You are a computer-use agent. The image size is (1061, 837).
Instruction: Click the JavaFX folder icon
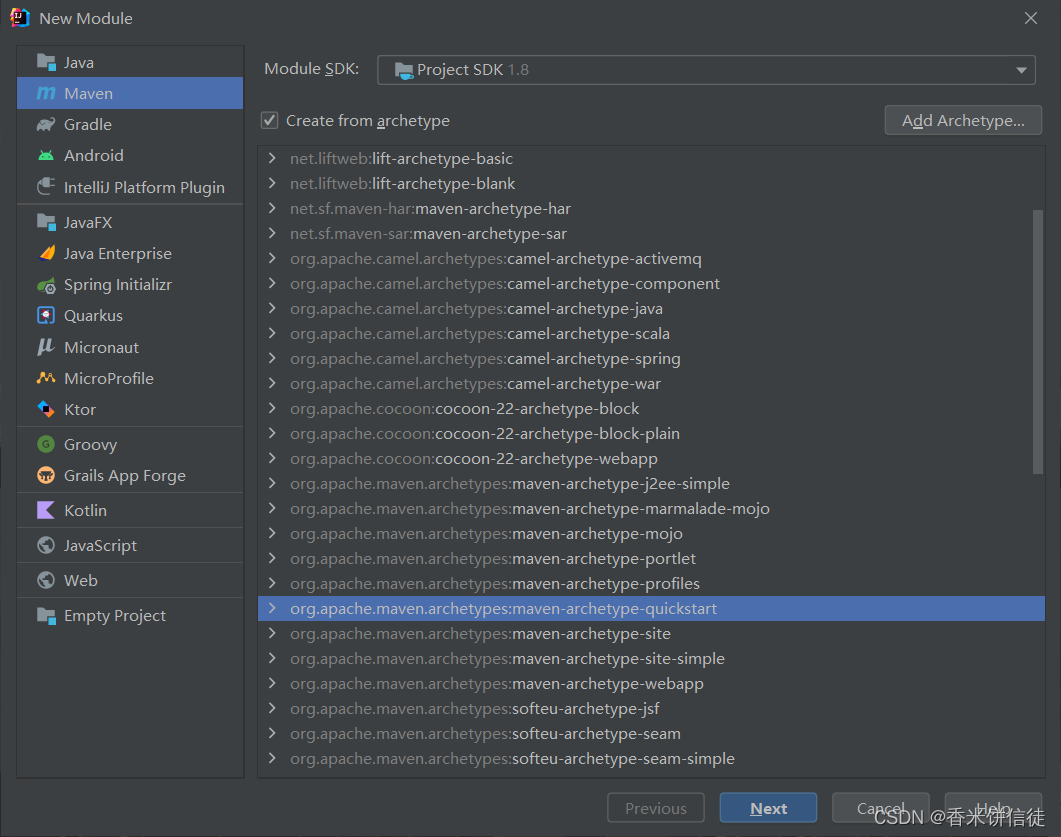[46, 222]
